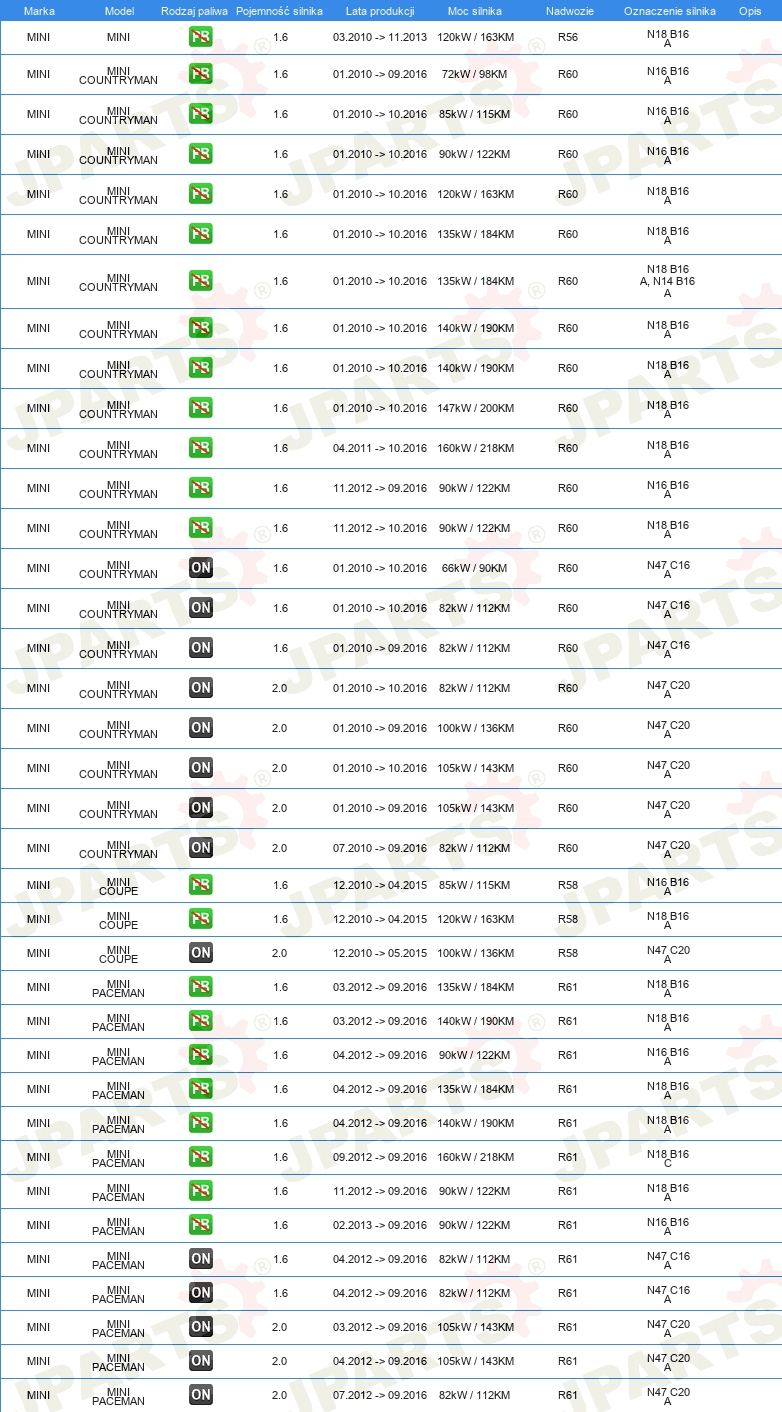Click petrol icon in Countryman 11.2012 -> 09.2016 row
Viewport: 782px width, 1412px height.
[201, 488]
